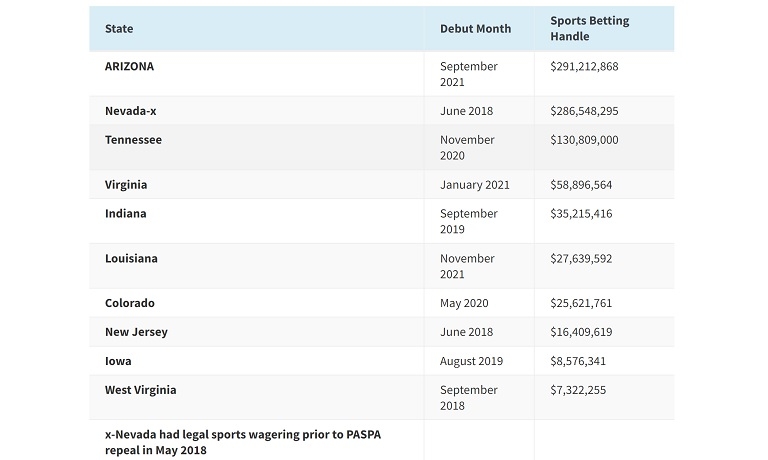The image size is (768, 460).
Task: Click the January 2021 debut month cell
Action: (x=474, y=185)
